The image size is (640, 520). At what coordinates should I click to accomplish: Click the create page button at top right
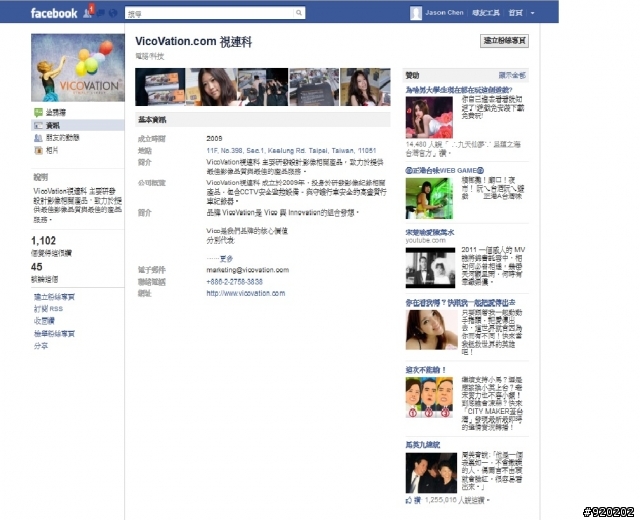(x=504, y=41)
